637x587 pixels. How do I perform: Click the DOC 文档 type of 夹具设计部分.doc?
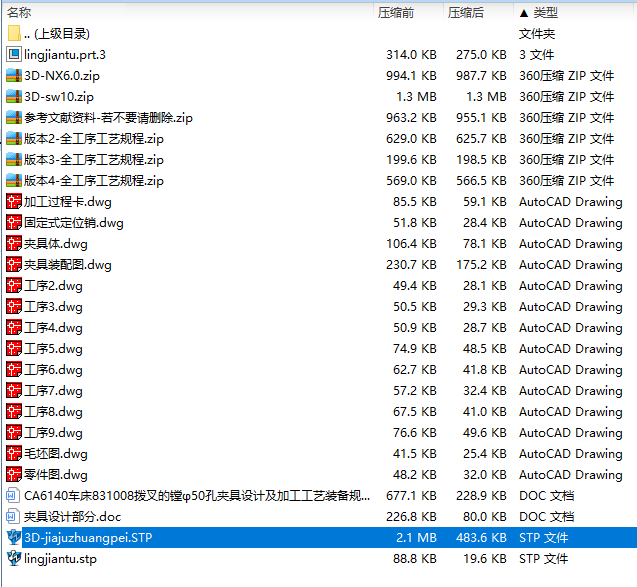coord(546,517)
